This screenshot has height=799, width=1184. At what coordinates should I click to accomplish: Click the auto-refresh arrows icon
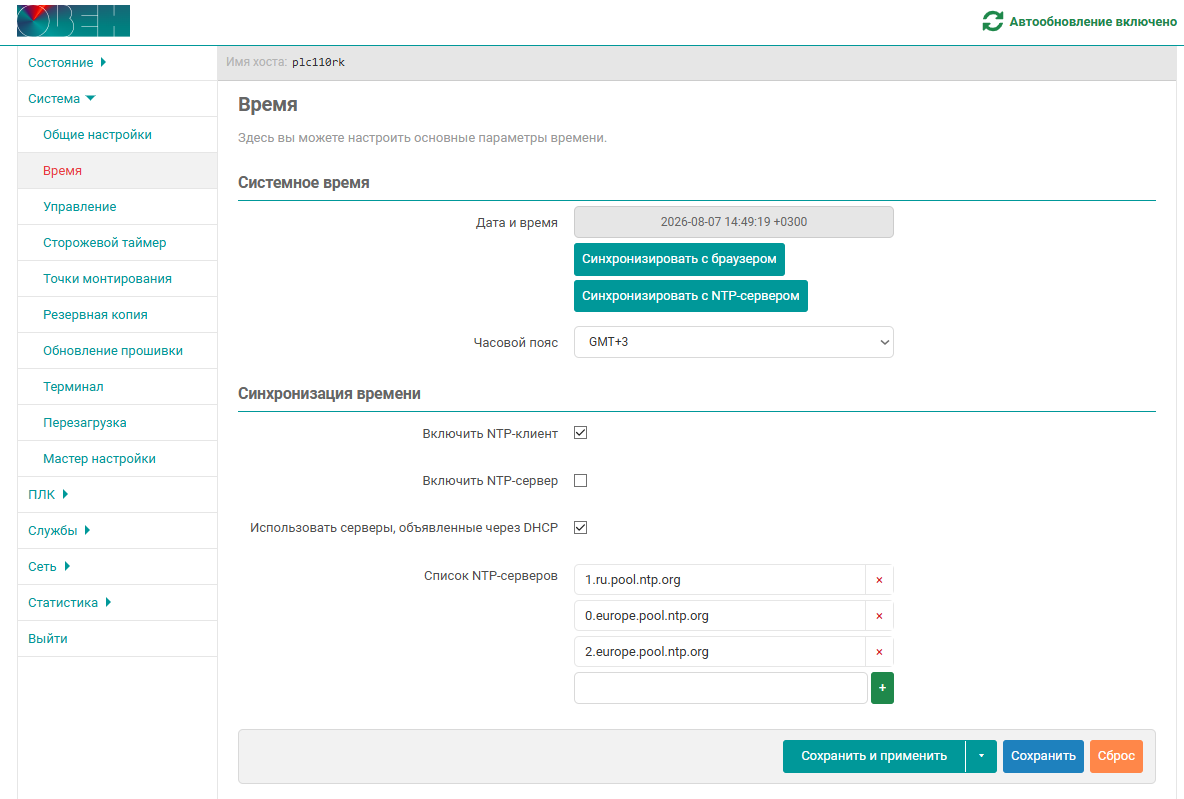tap(992, 21)
